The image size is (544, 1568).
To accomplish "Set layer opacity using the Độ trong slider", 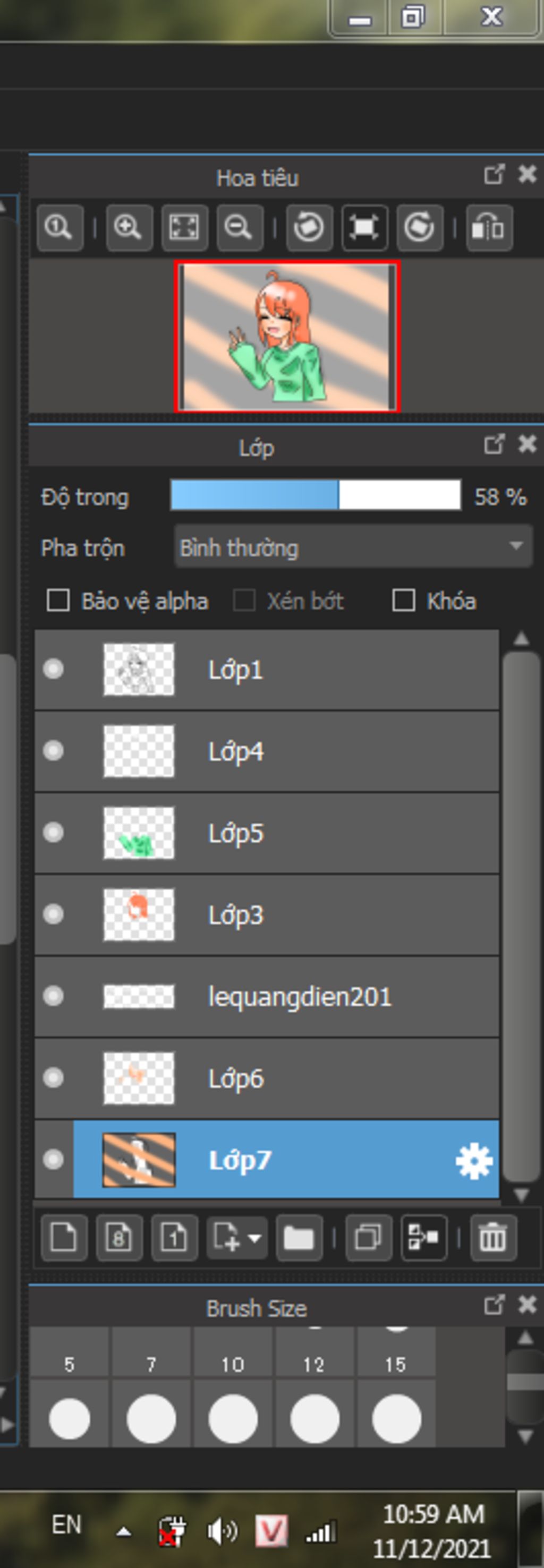I will coord(316,495).
